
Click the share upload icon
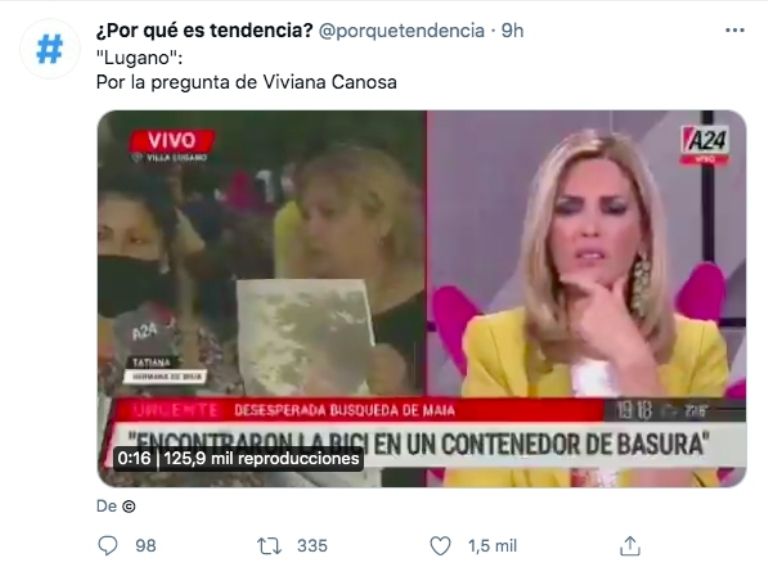630,546
